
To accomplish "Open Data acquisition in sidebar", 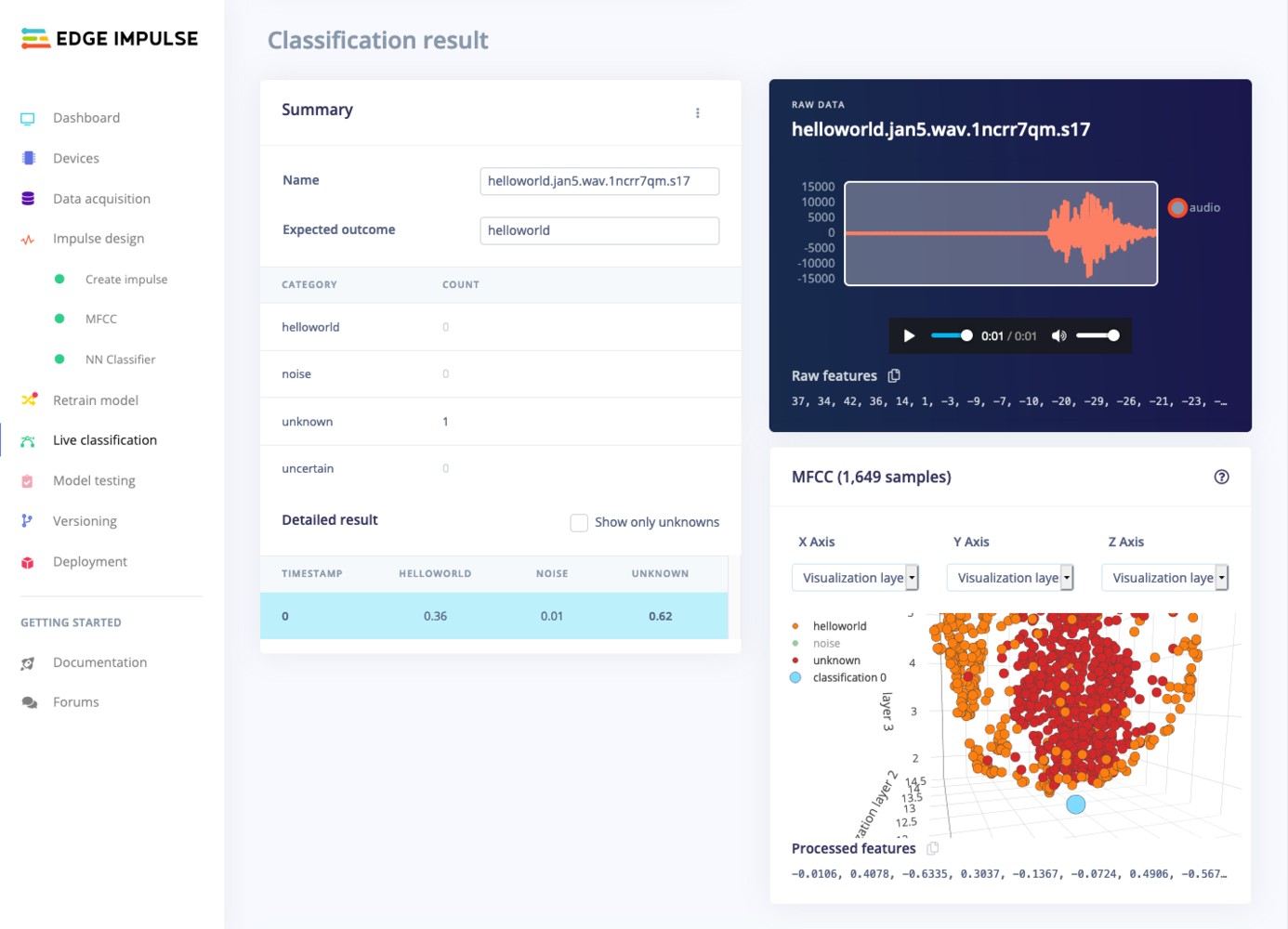I will (101, 199).
